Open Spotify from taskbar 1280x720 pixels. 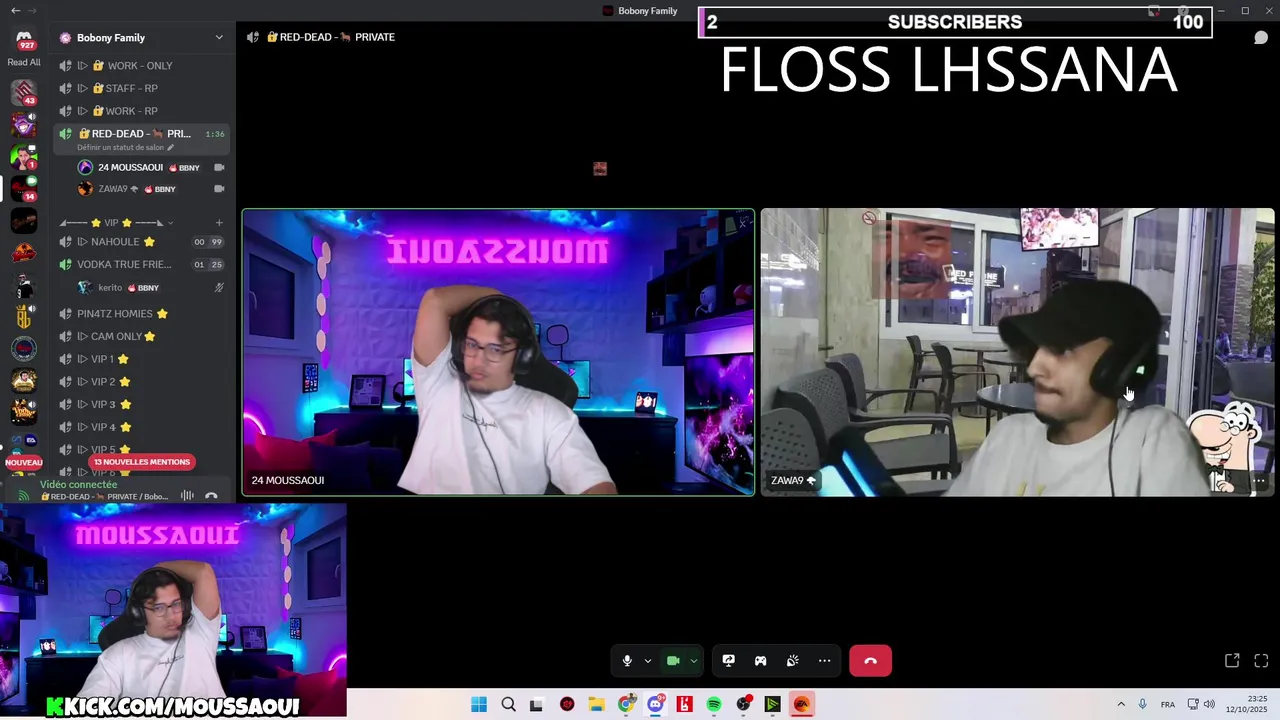coord(714,705)
